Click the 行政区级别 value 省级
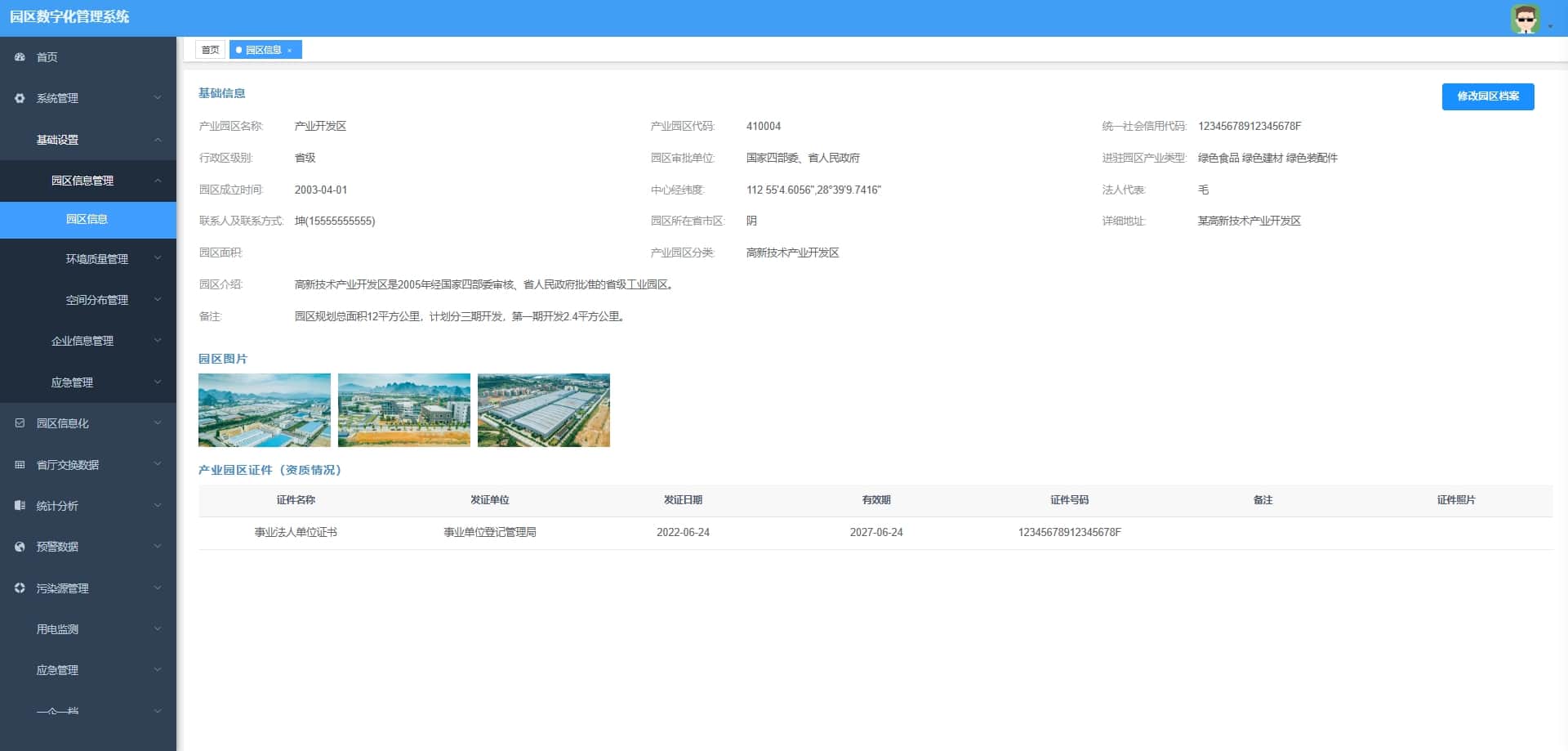This screenshot has height=751, width=1568. coord(305,159)
